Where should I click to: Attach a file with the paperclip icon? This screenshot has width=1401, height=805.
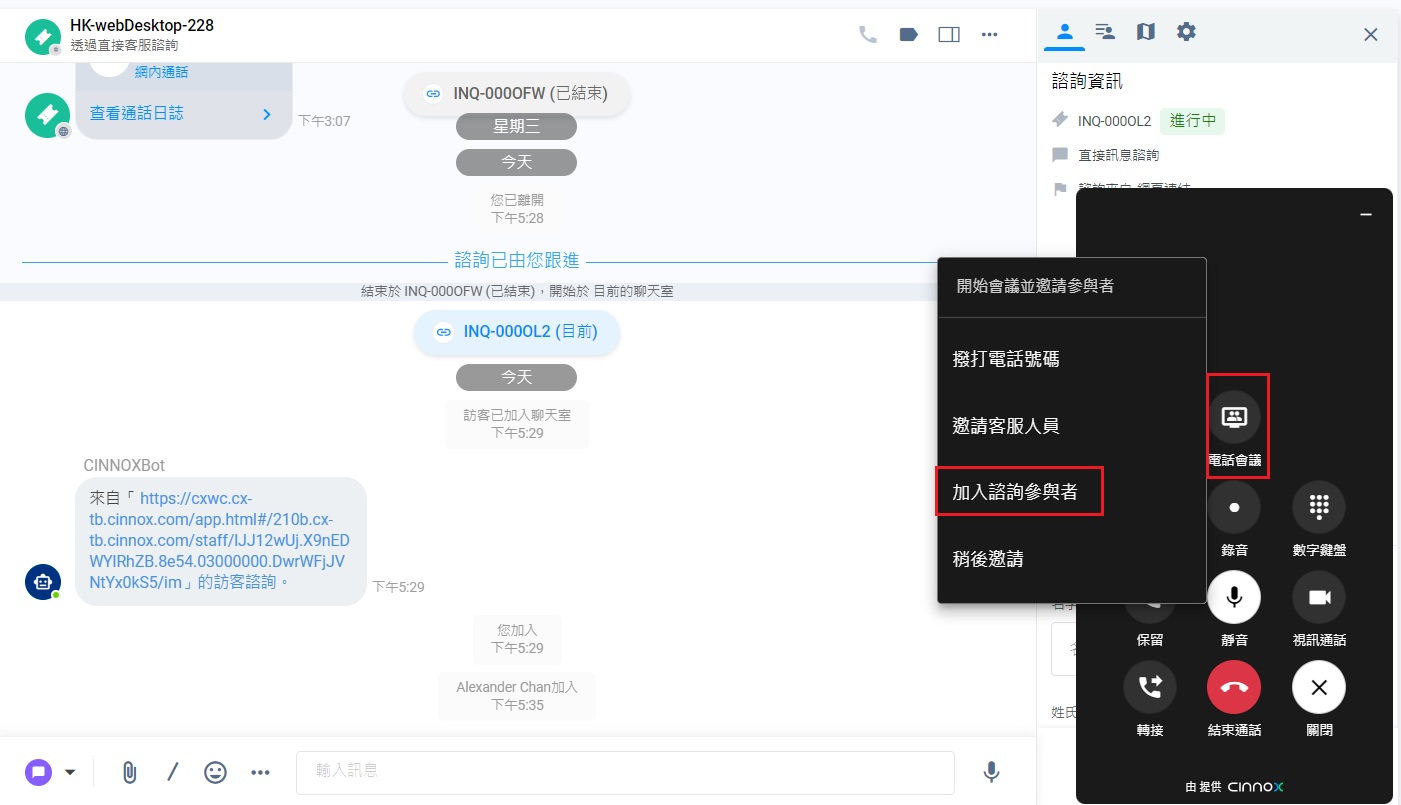(x=129, y=772)
